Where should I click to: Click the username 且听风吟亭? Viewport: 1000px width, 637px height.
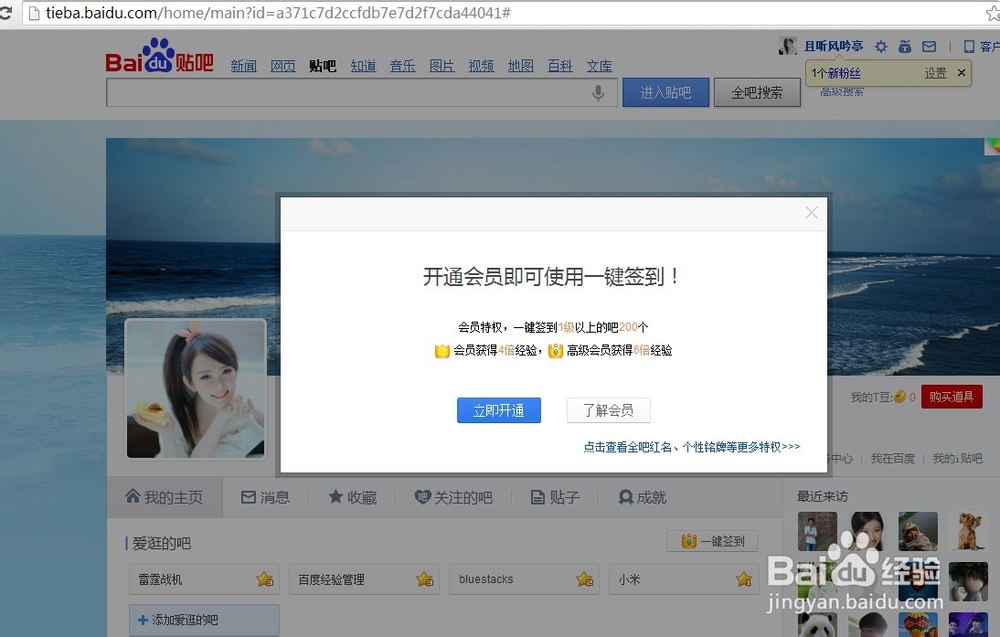(x=834, y=46)
